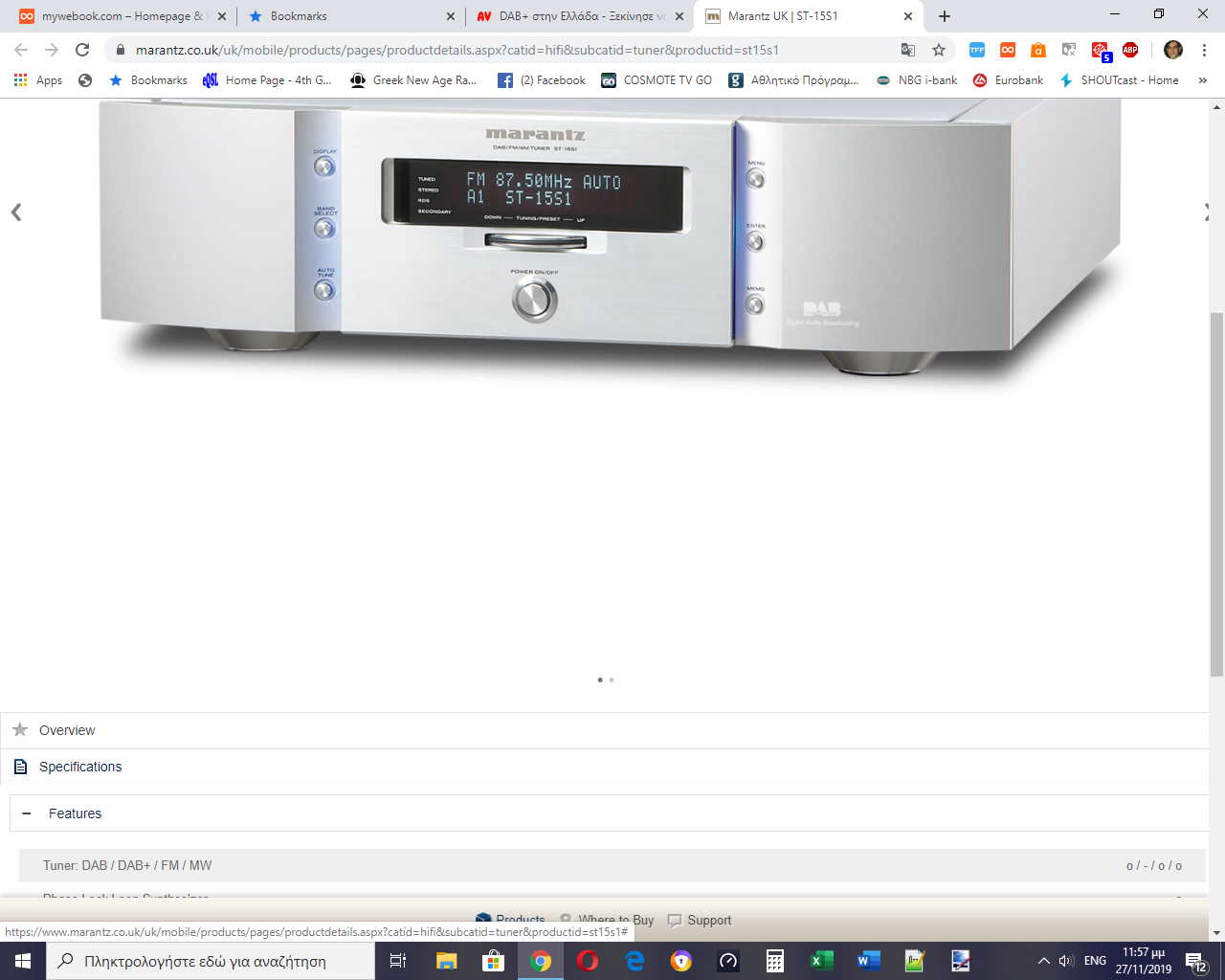Switch to the mywebook.com Homepage tab
Image resolution: width=1225 pixels, height=980 pixels.
click(115, 16)
